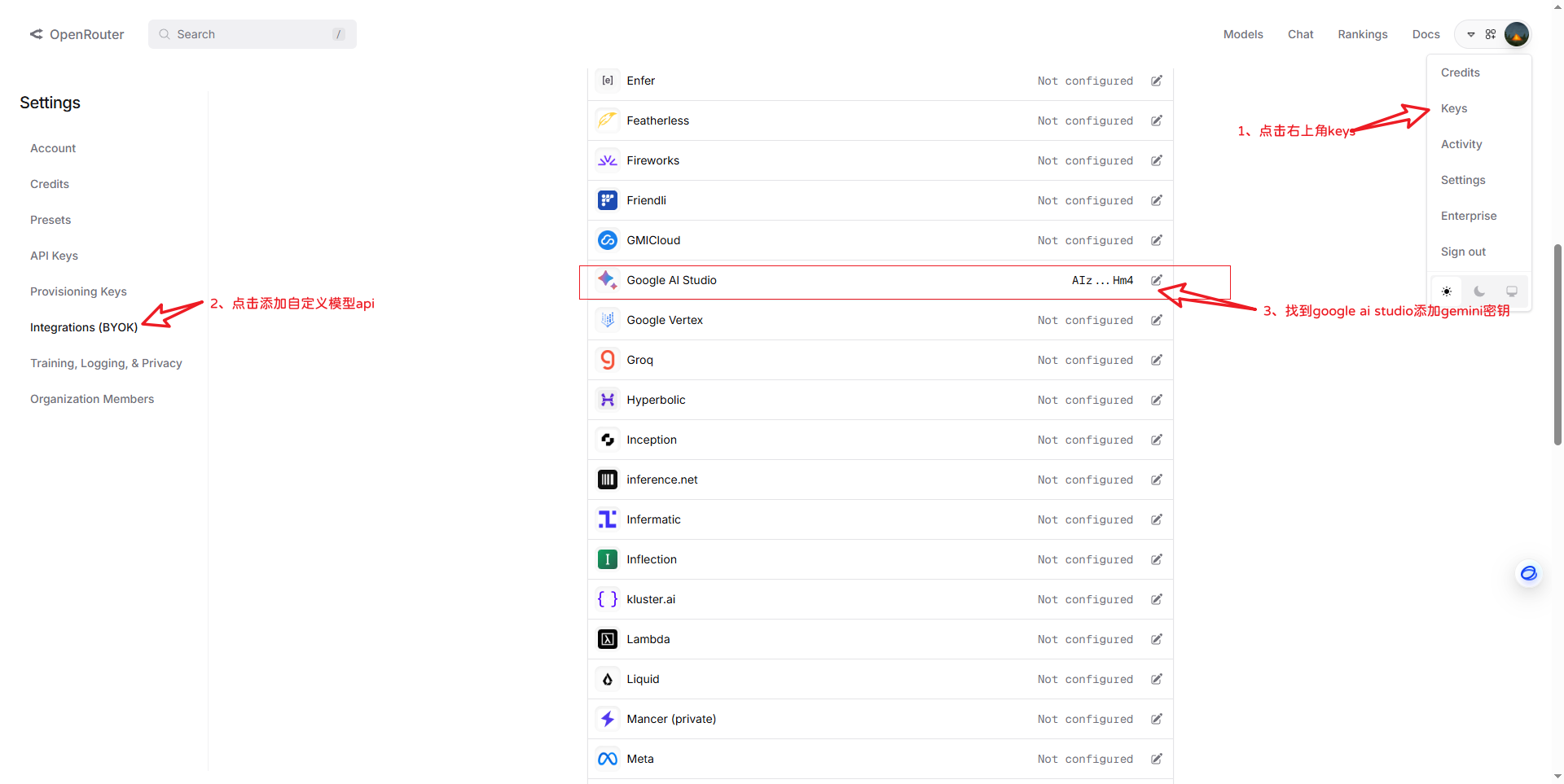Edit the Friendli provider key
1564x784 pixels.
1157,200
